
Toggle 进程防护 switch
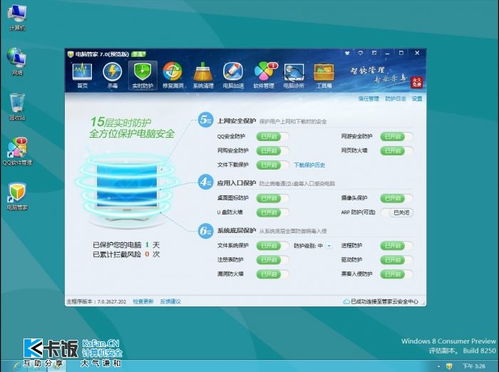coord(396,246)
